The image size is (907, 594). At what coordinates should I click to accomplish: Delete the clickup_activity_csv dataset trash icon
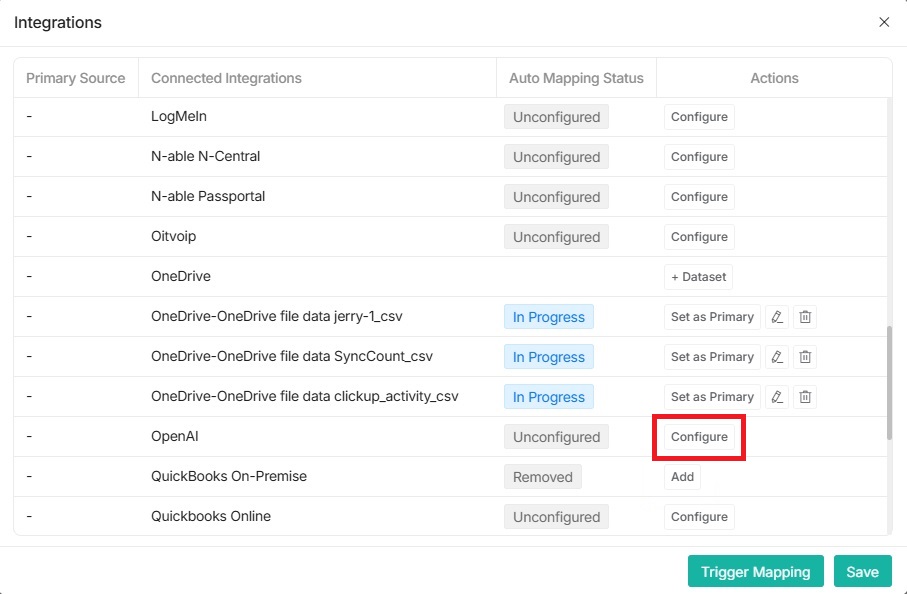(x=805, y=397)
